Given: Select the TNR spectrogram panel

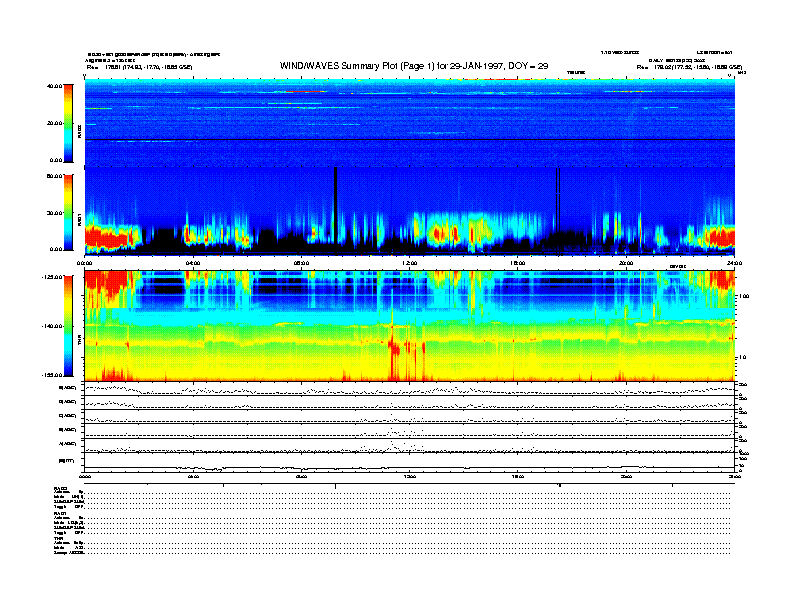Looking at the screenshot, I should 410,326.
